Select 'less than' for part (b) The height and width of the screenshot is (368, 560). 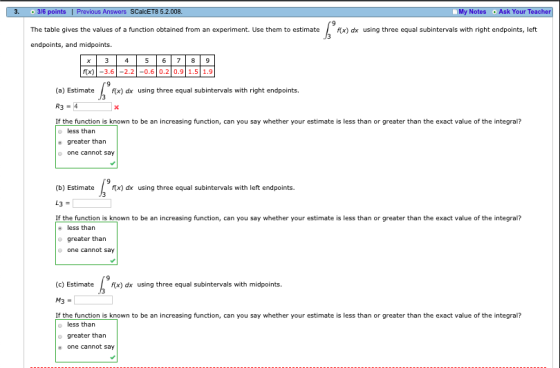tap(60, 228)
